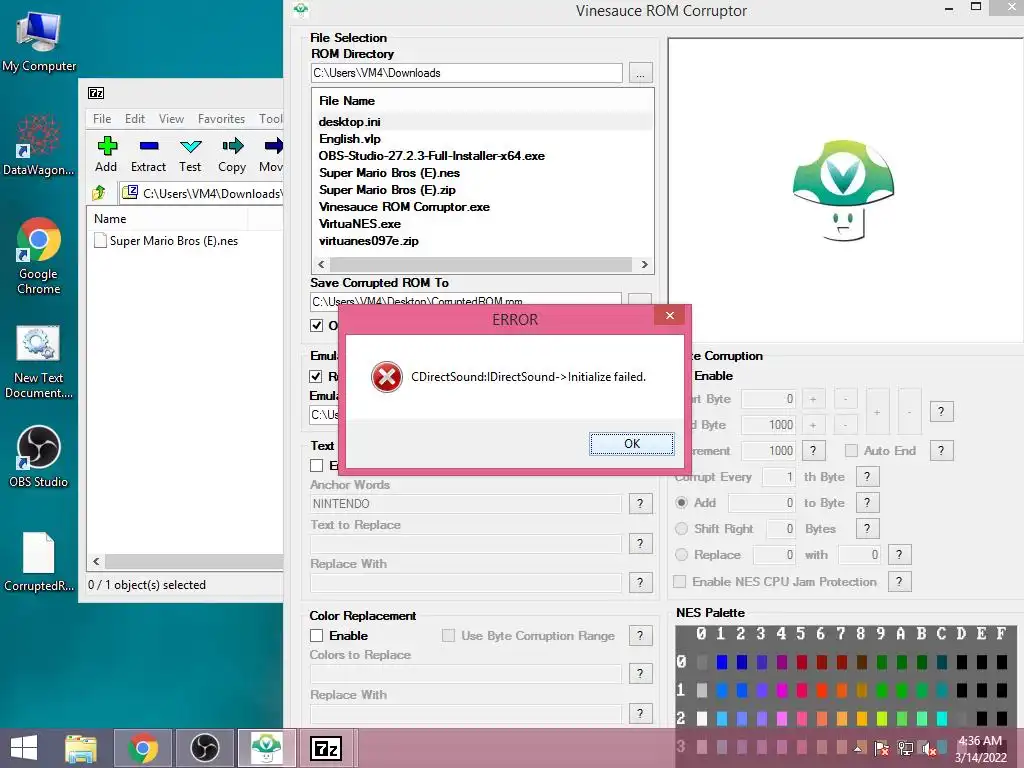Open 7-Zip Favorites menu
The width and height of the screenshot is (1024, 768).
click(x=221, y=119)
